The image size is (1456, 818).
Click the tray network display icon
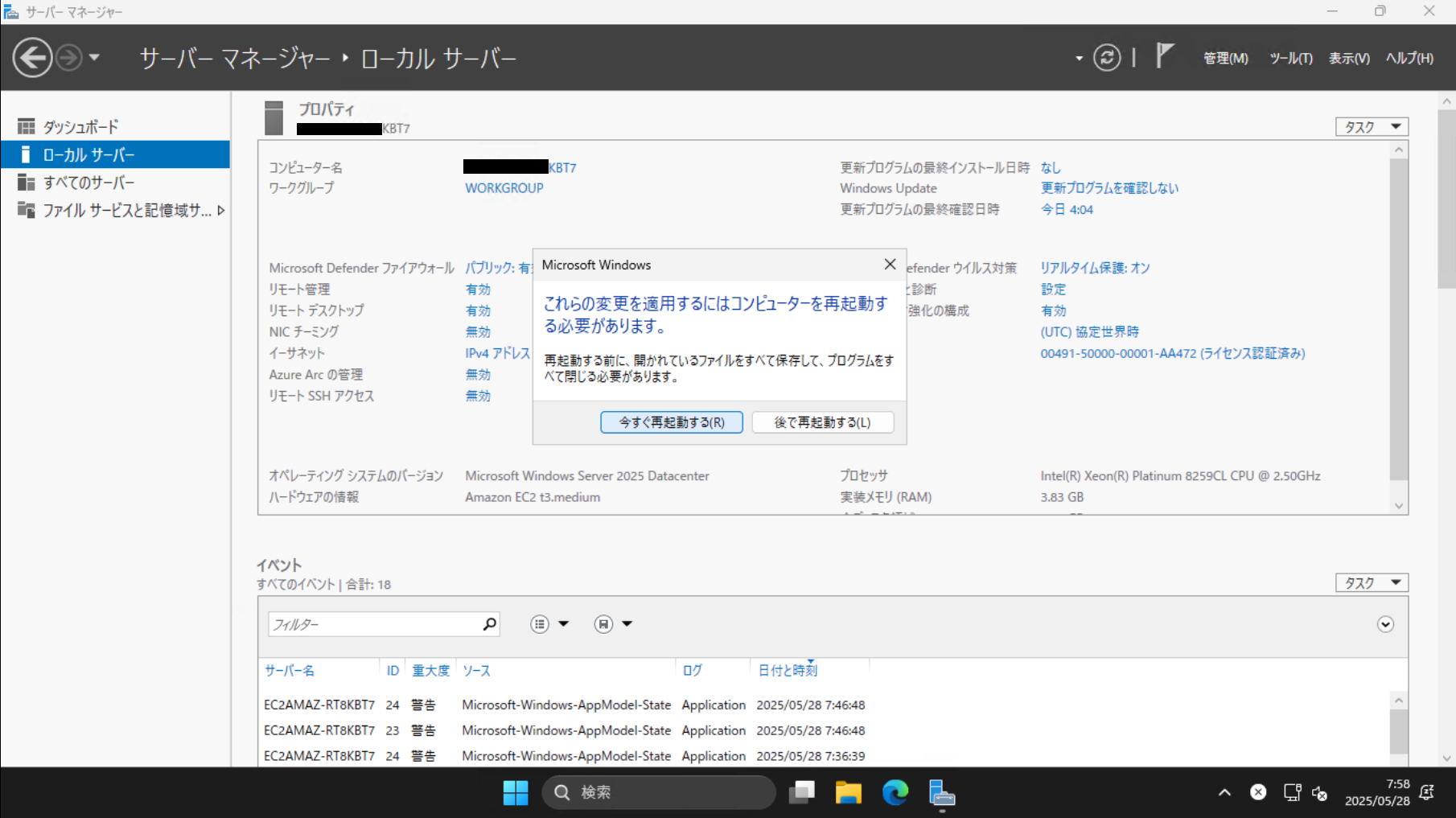[x=1292, y=792]
